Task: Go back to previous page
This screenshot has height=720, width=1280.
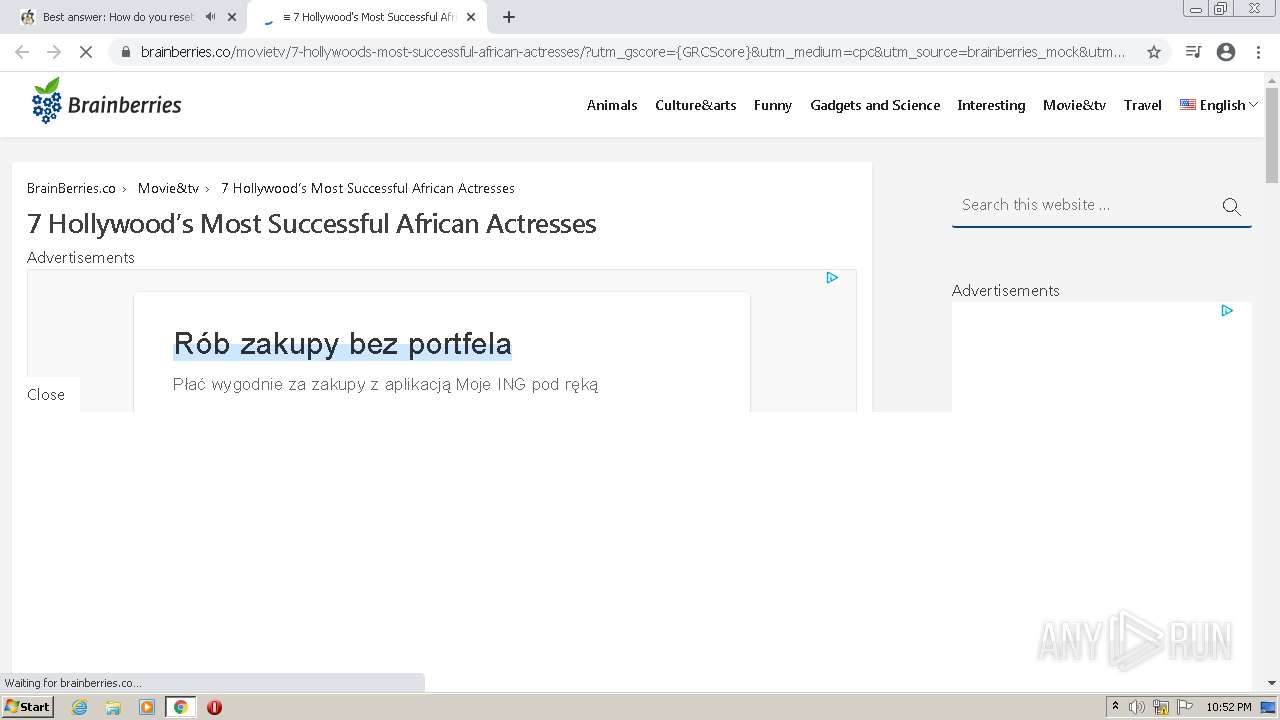Action: click(22, 52)
